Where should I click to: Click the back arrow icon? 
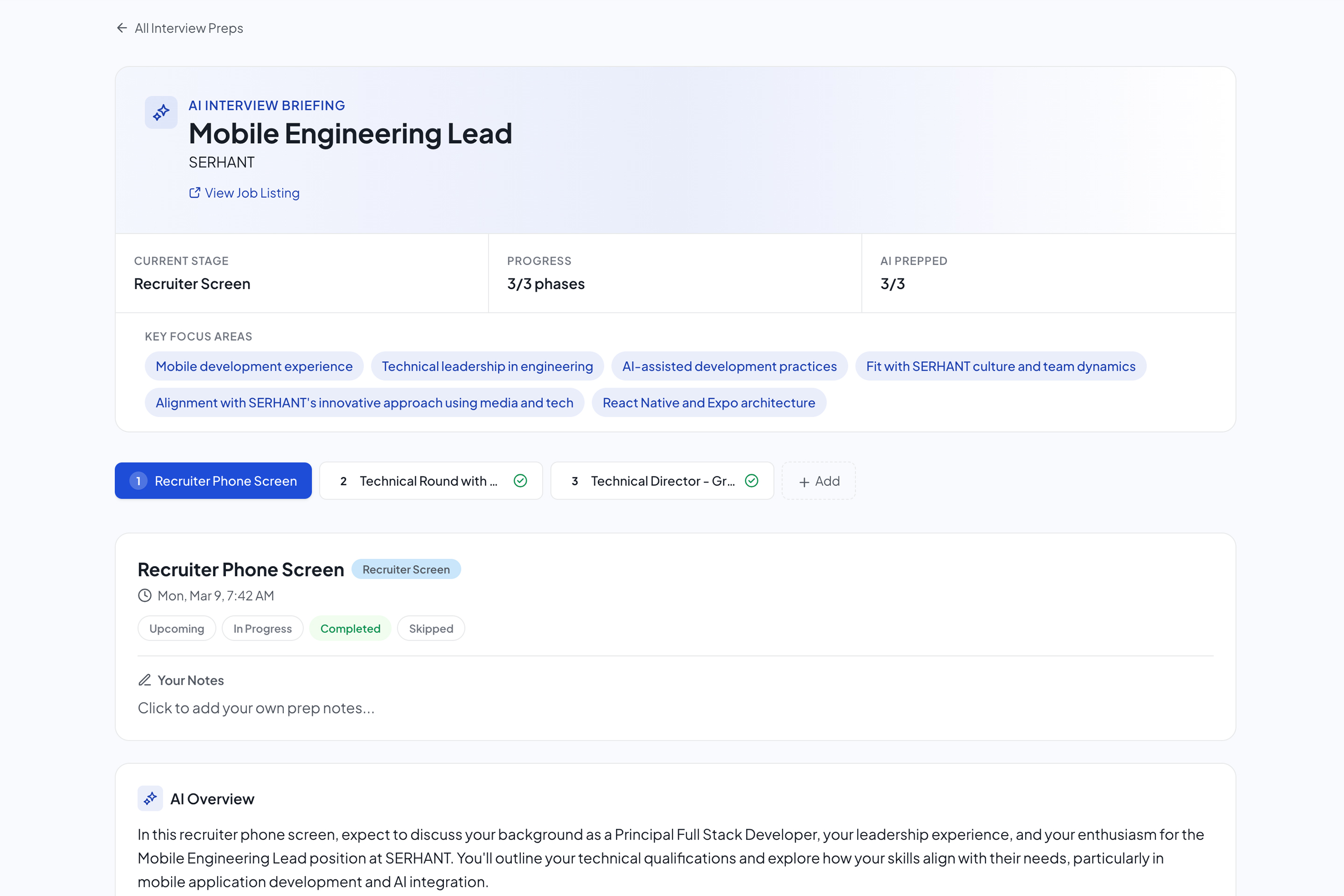click(122, 28)
